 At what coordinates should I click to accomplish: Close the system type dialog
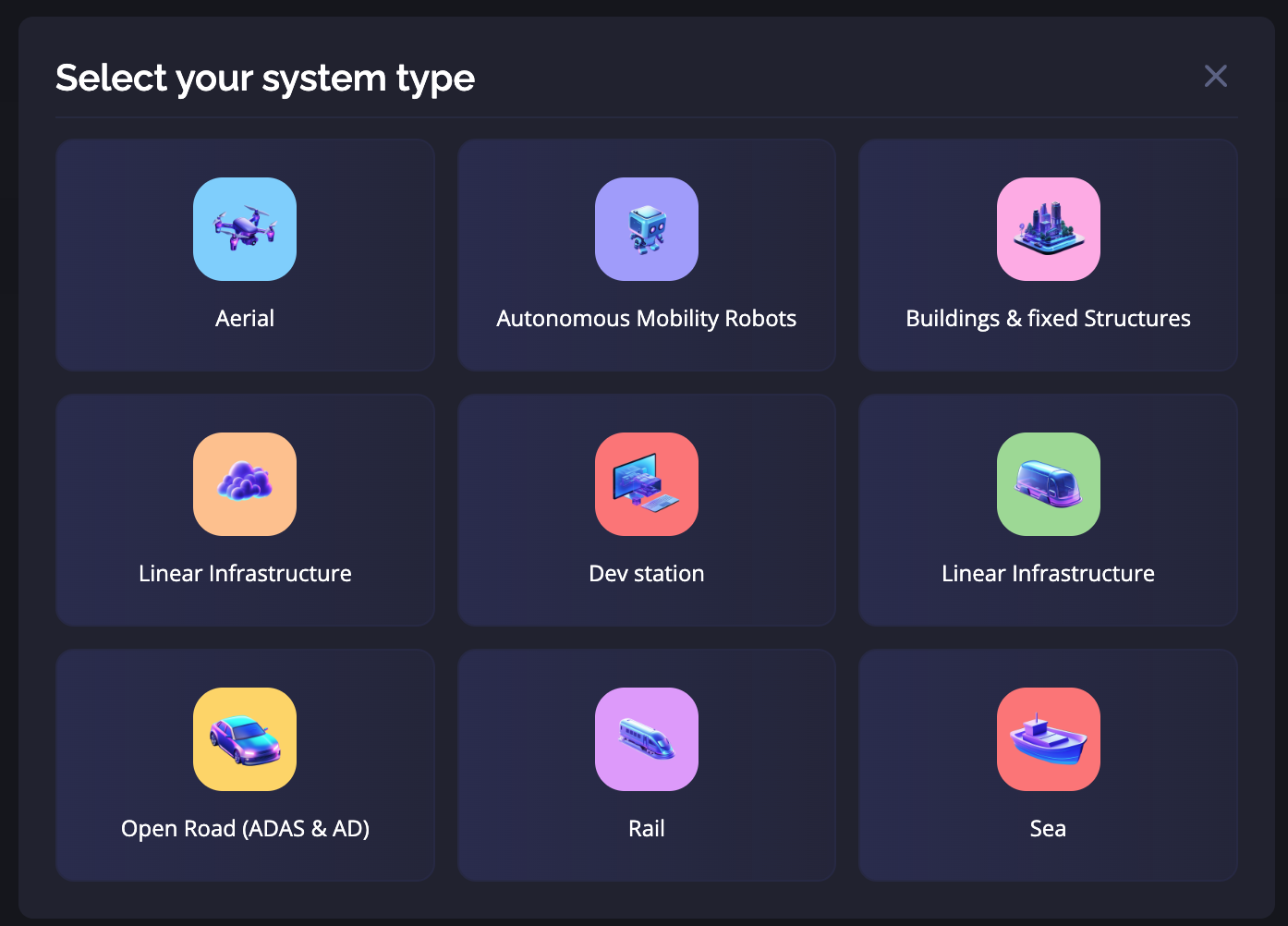point(1216,76)
